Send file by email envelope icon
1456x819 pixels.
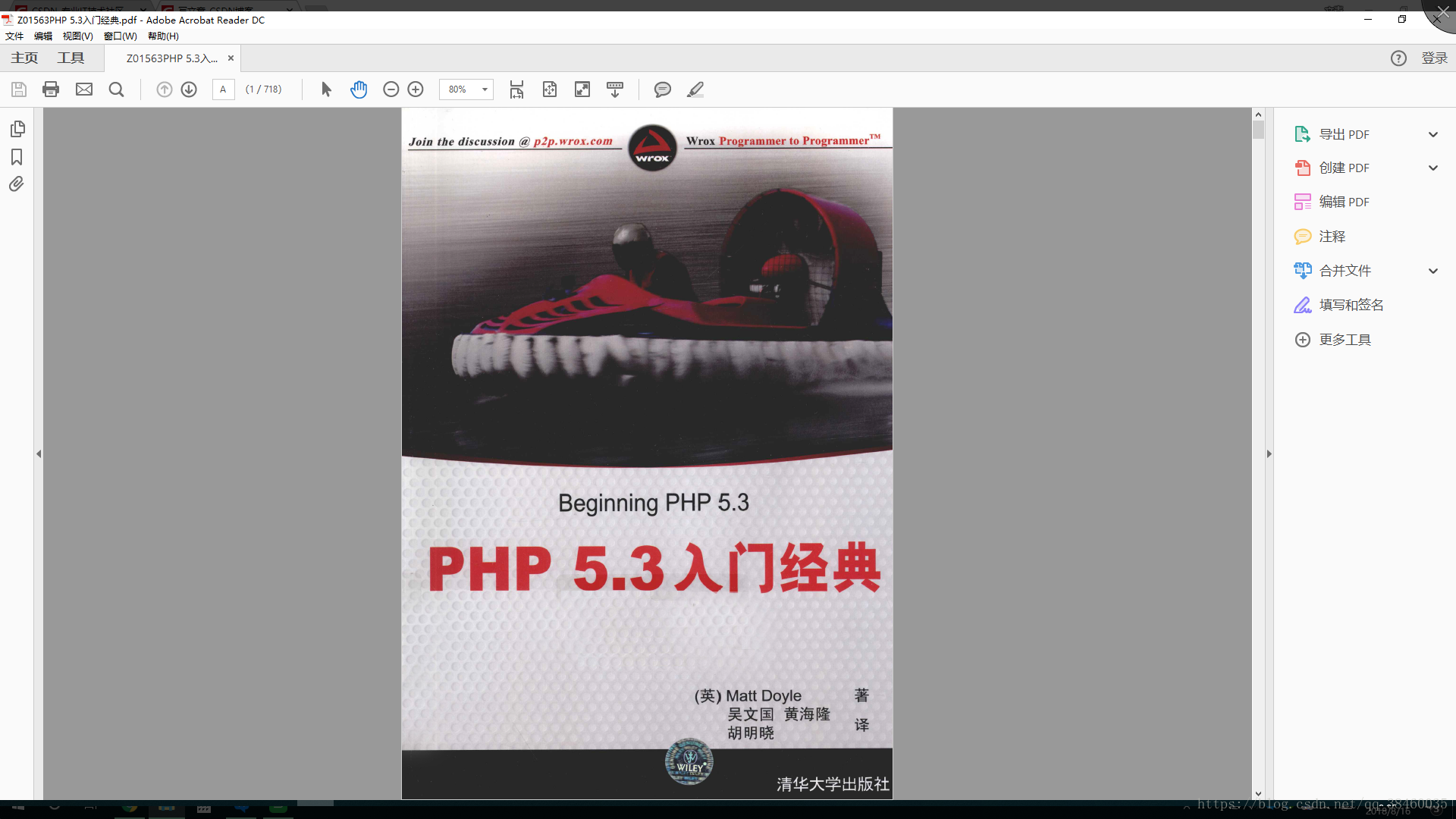(x=84, y=89)
